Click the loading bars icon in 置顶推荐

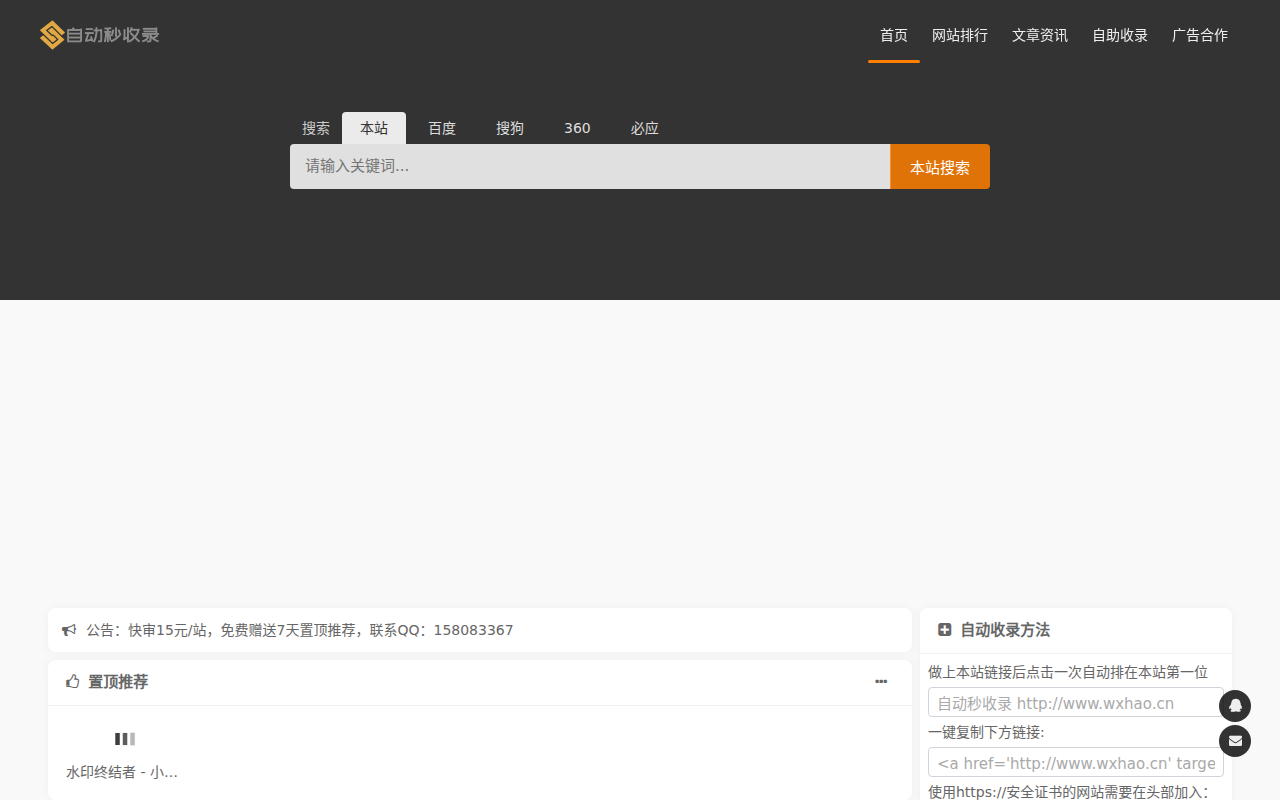tap(124, 738)
